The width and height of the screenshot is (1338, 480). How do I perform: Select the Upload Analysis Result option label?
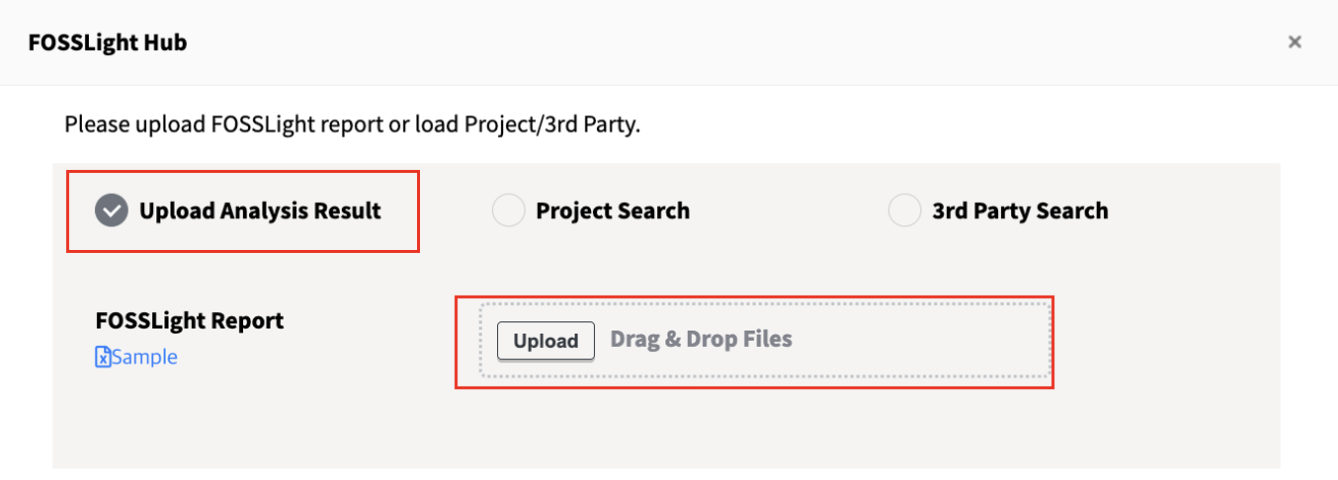click(x=260, y=211)
